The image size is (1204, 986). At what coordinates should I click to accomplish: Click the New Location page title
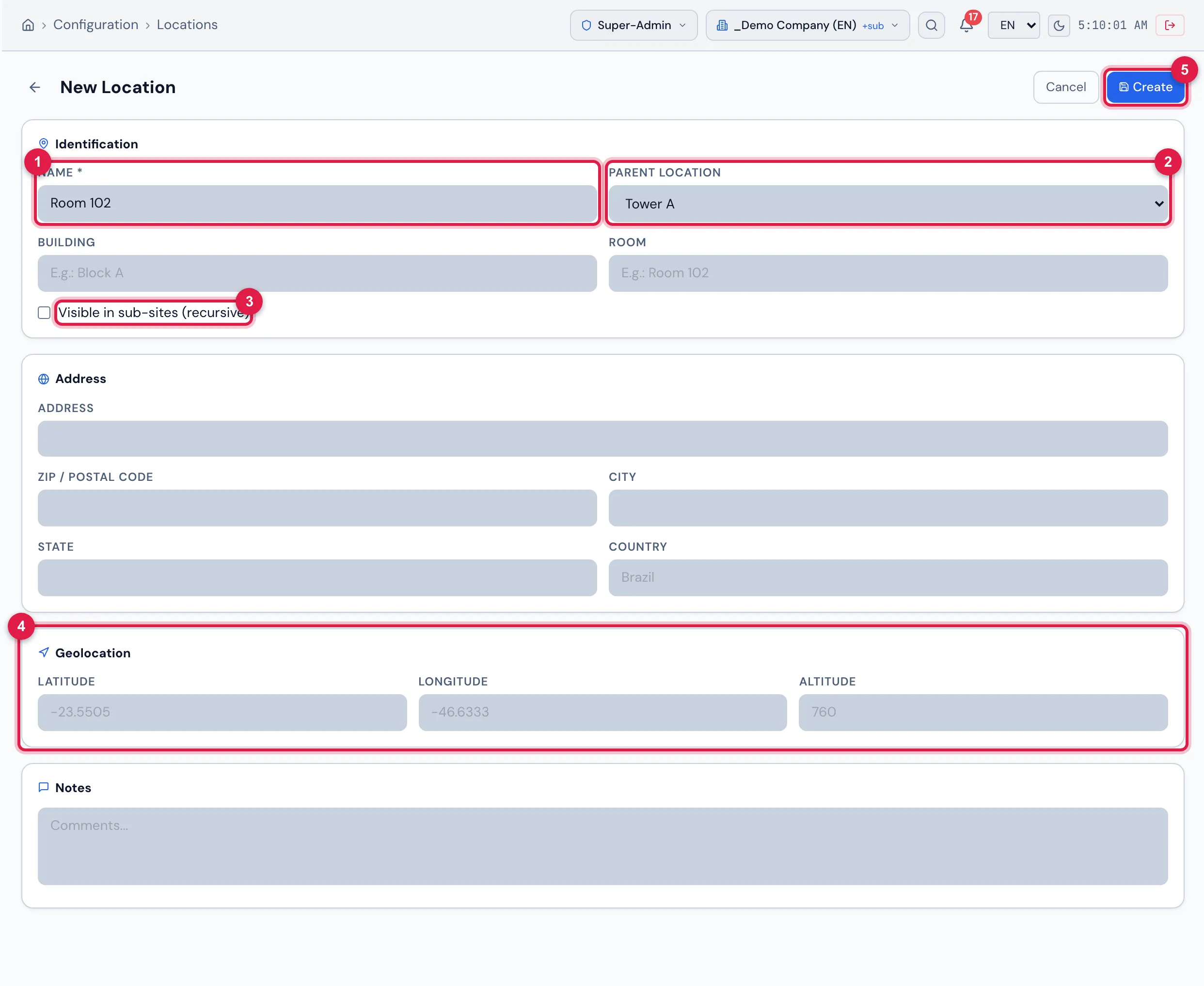(118, 87)
